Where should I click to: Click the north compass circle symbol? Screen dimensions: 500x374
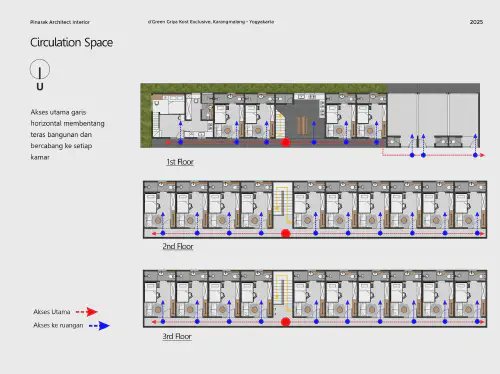point(40,69)
